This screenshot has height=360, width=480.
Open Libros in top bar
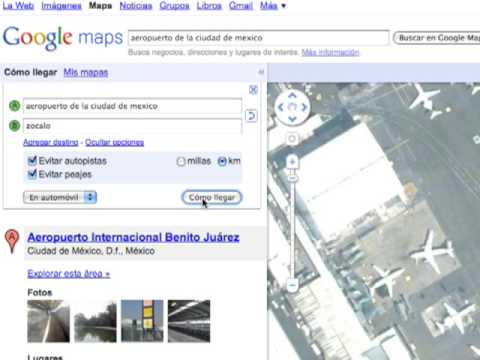coord(209,6)
